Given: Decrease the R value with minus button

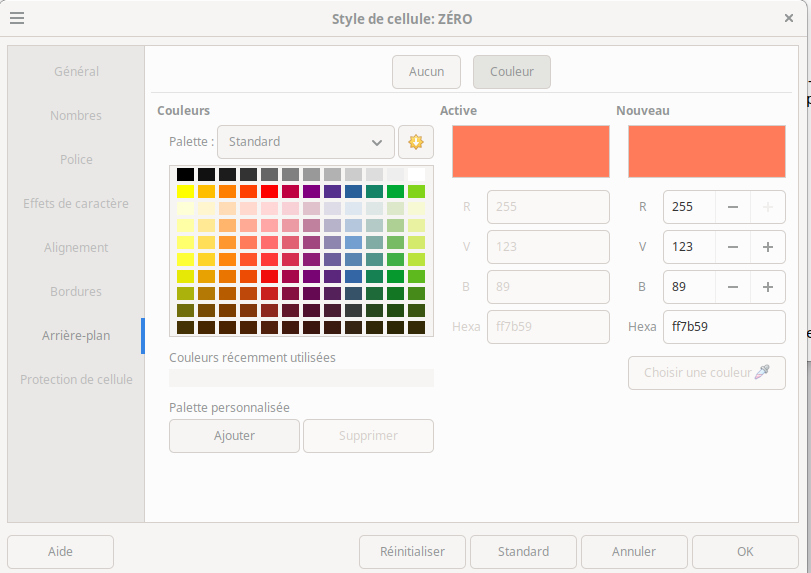Looking at the screenshot, I should [733, 207].
